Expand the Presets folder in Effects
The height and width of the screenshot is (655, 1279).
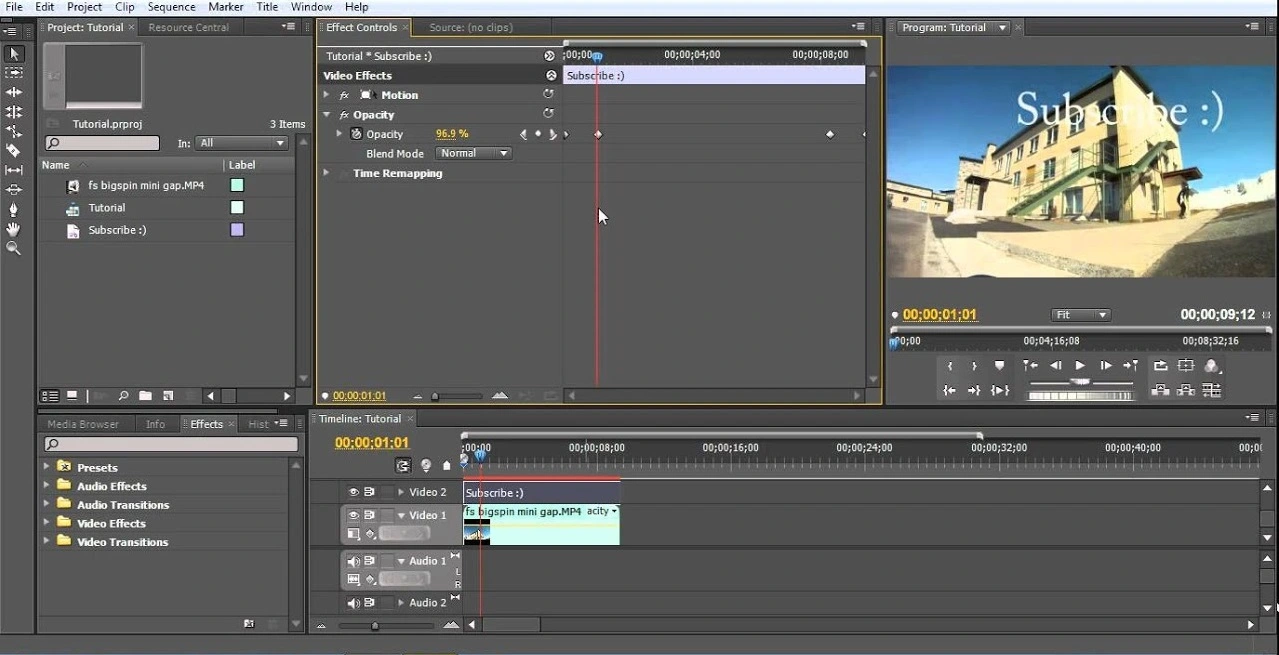46,466
